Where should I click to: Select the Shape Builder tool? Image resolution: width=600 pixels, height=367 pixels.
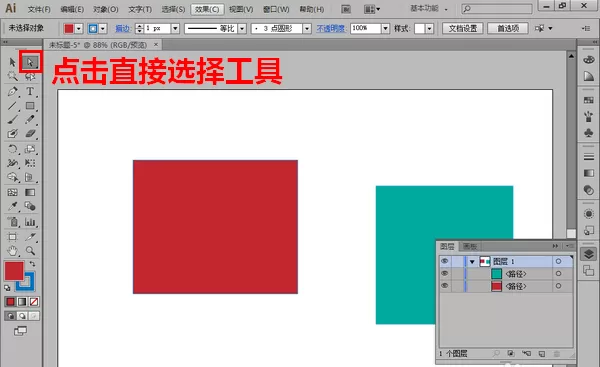[x=12, y=177]
